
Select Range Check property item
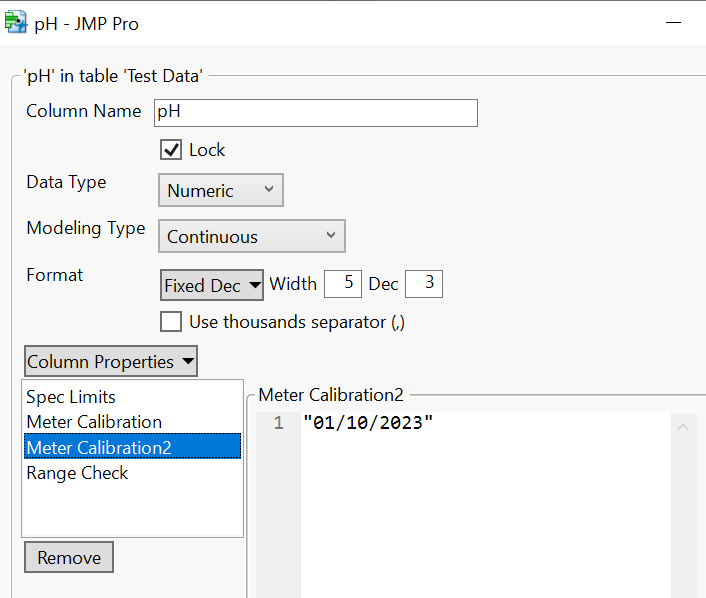(77, 473)
